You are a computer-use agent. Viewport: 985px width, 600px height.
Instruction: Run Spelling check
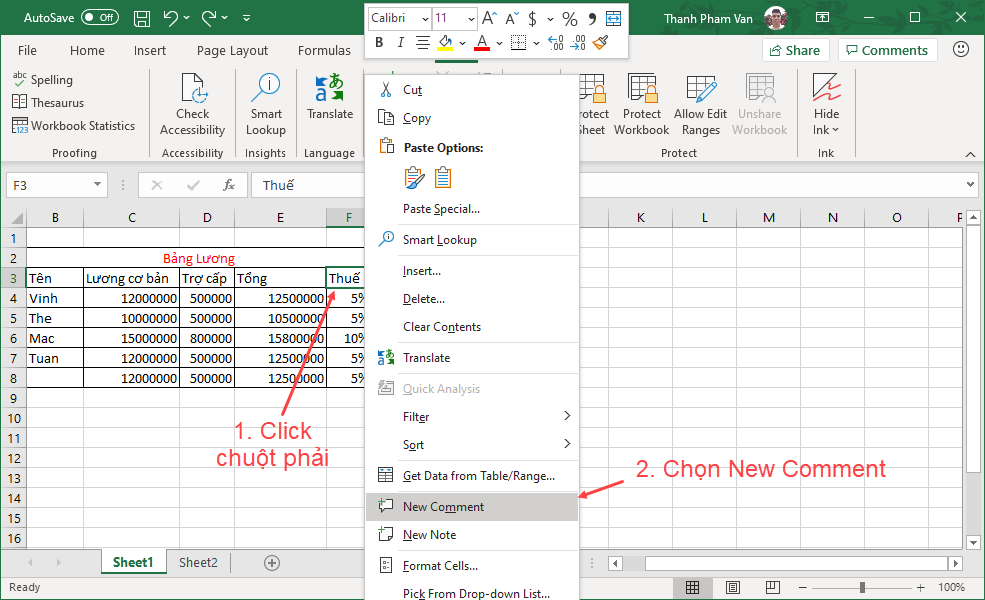click(x=43, y=80)
